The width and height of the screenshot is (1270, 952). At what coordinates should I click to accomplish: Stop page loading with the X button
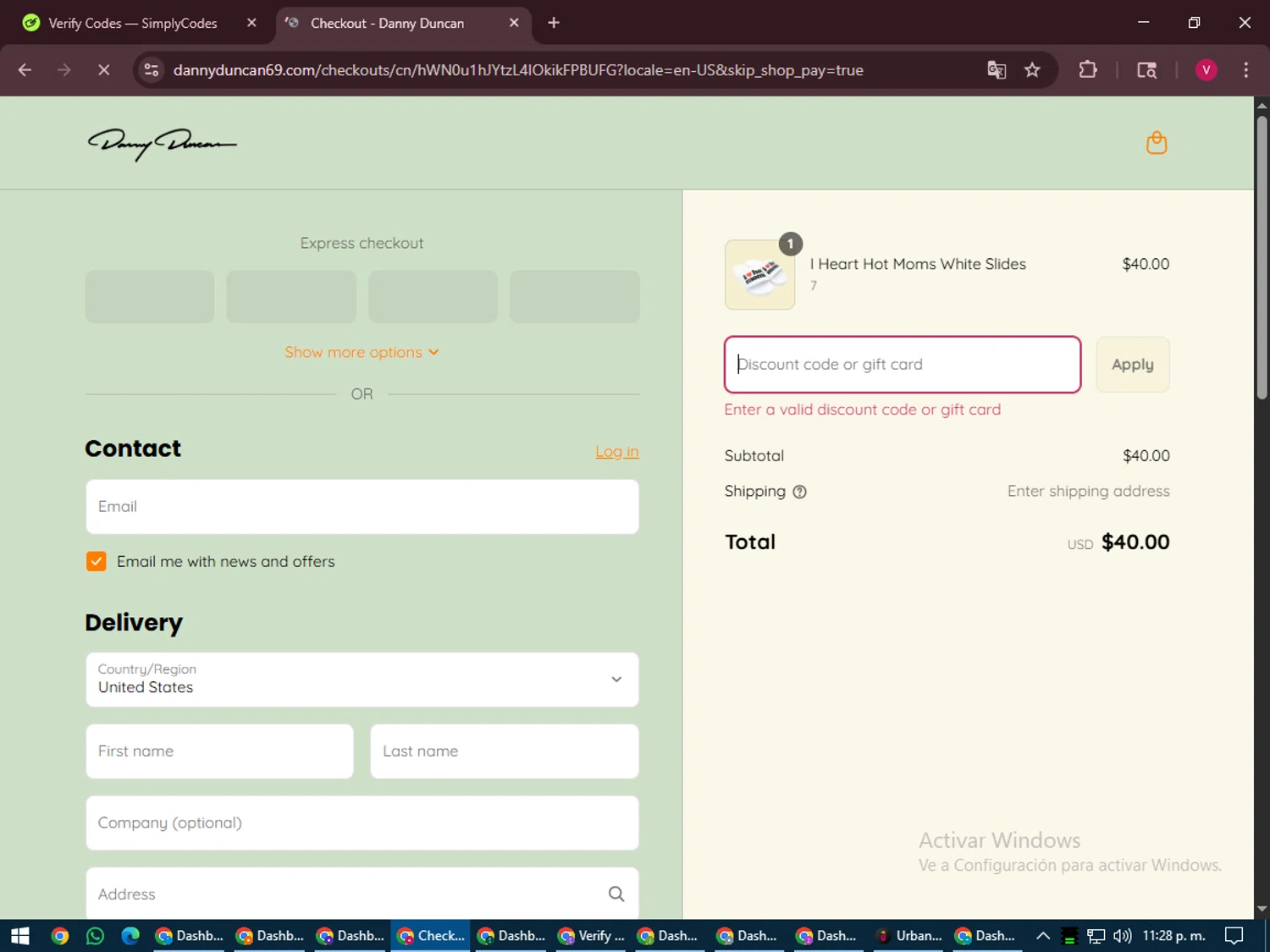(103, 70)
